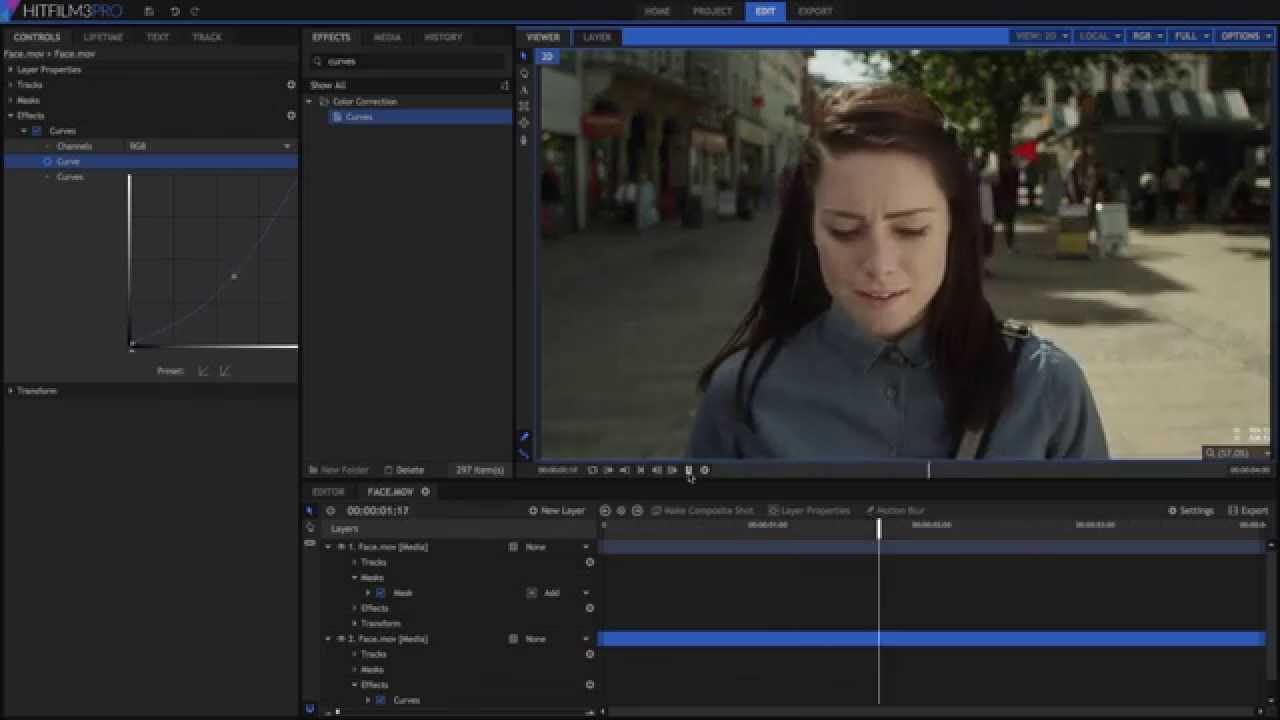Screen dimensions: 1280x720
Task: Click the first curve preset icon
Action: [203, 371]
